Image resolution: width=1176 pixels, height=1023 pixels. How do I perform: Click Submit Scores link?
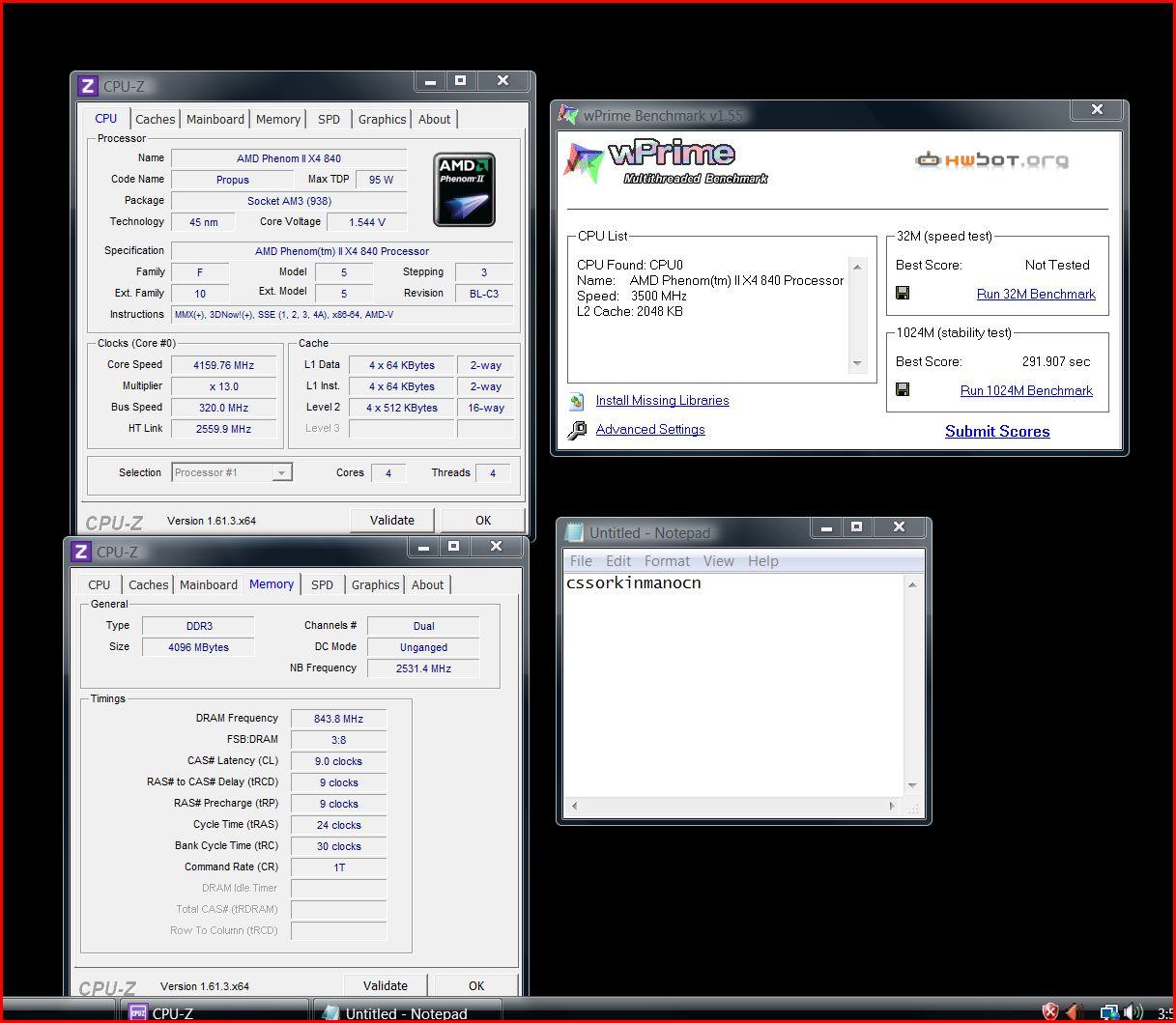tap(997, 432)
